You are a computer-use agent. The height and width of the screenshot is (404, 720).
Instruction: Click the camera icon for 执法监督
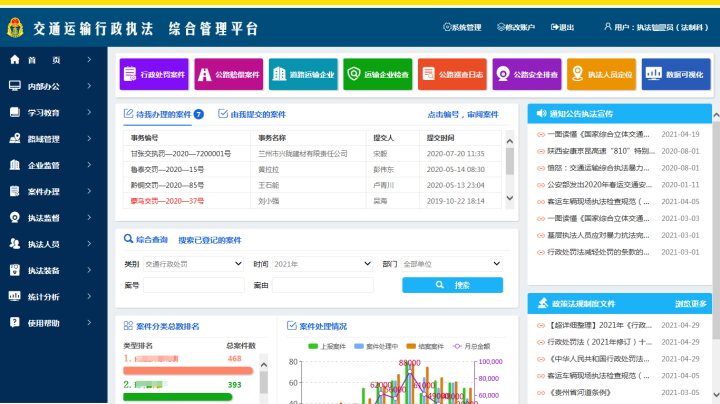click(15, 218)
